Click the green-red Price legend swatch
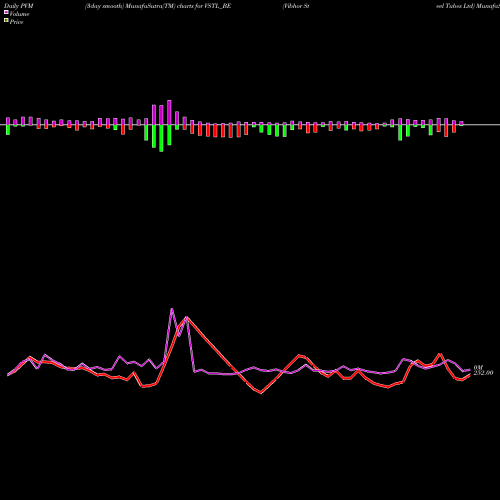Screen dimensions: 500x500 [6, 20]
